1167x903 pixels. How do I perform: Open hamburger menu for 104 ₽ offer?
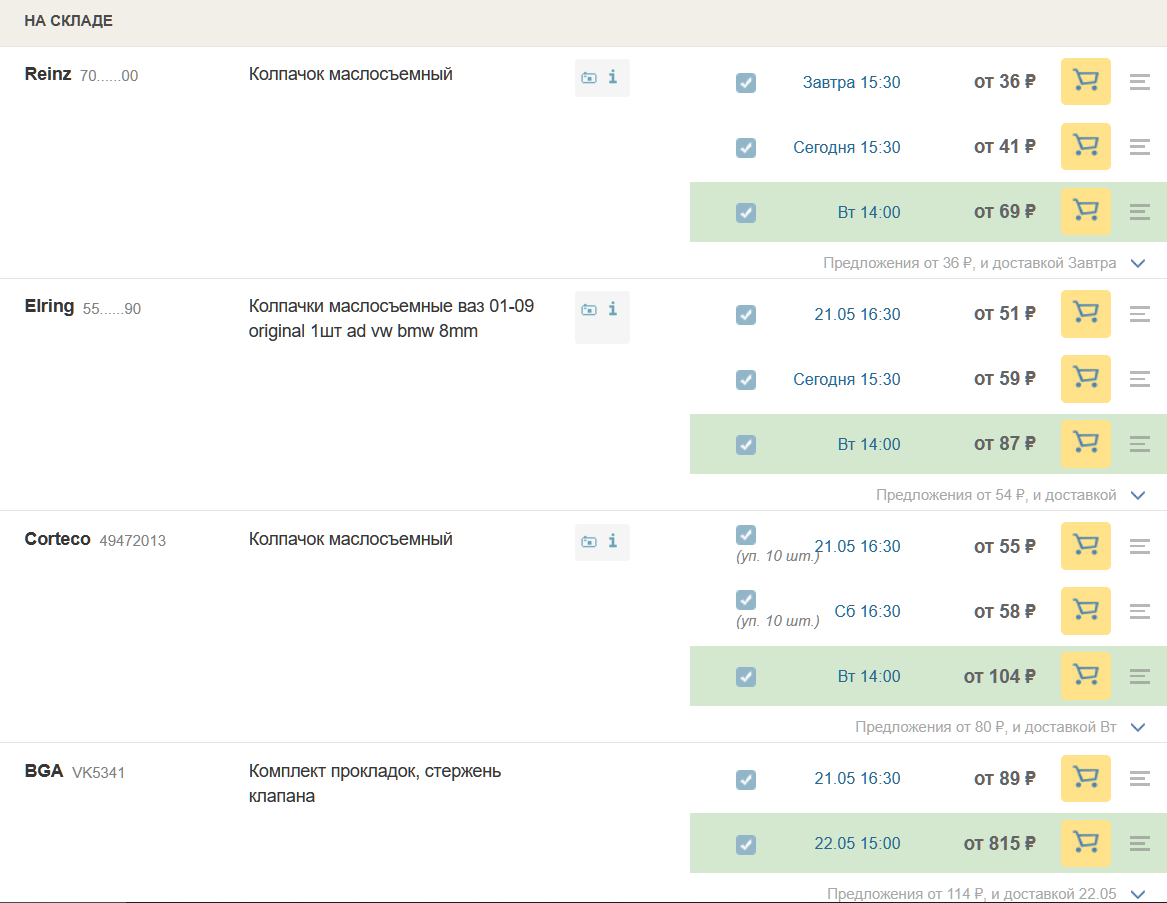click(x=1139, y=677)
